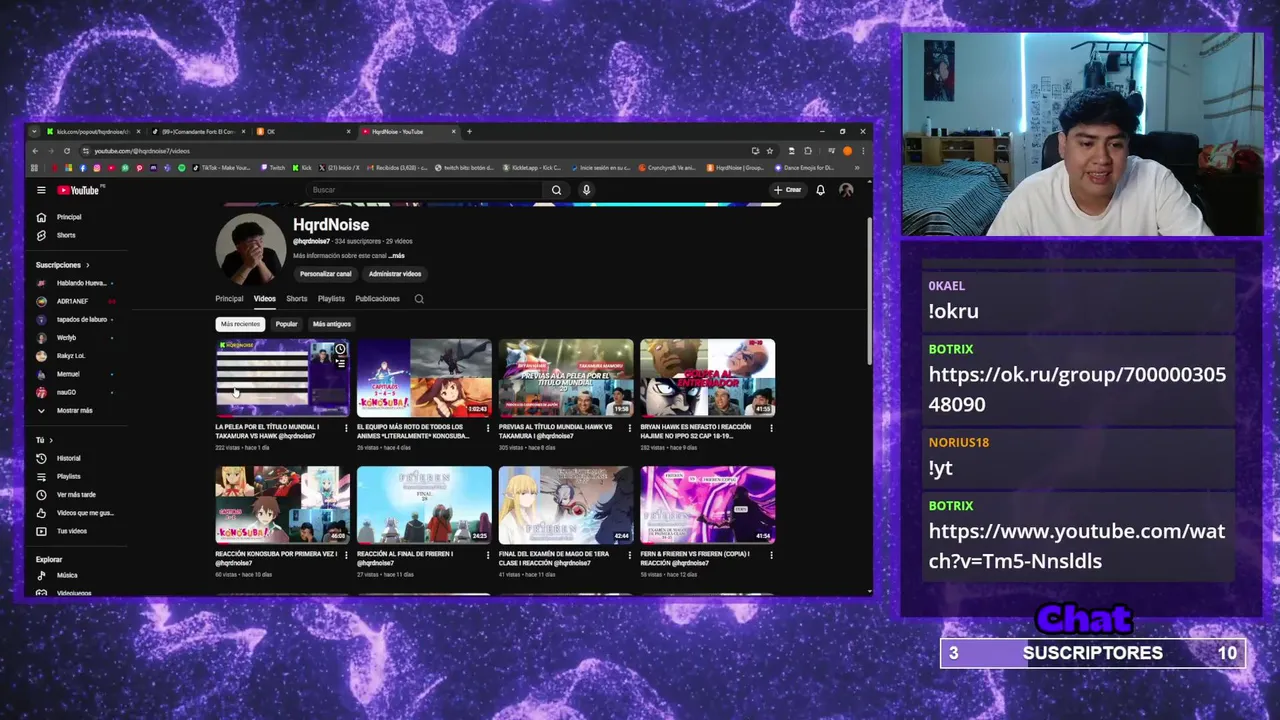The width and height of the screenshot is (1280, 720).
Task: Switch to the Playlists channel tab
Action: (x=331, y=299)
